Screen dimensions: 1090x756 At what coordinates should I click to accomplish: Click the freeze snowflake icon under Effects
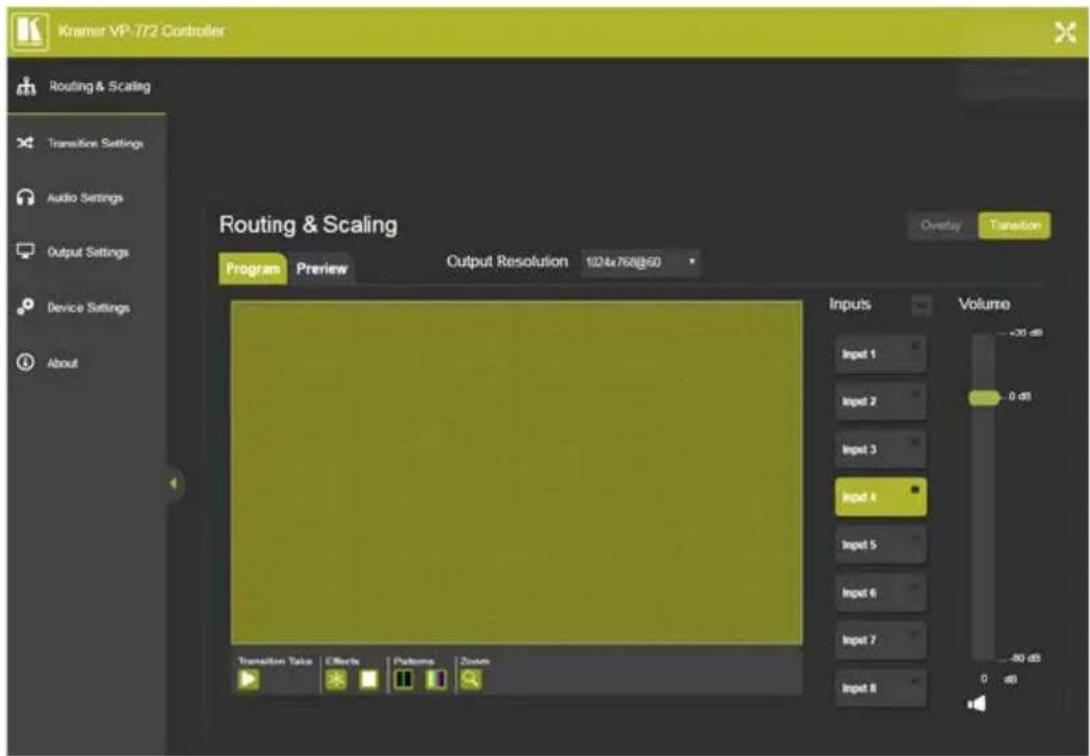336,679
